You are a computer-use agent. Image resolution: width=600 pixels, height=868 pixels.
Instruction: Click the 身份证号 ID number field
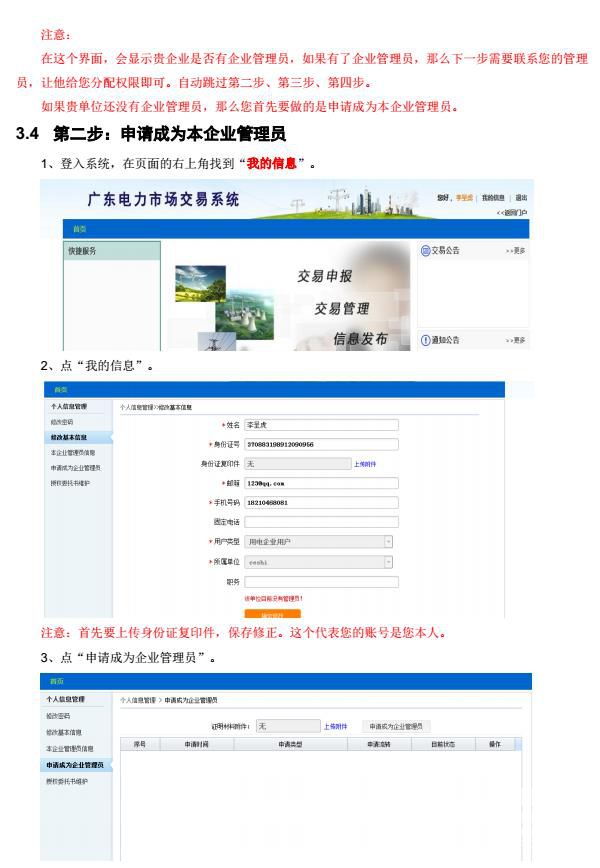(322, 445)
